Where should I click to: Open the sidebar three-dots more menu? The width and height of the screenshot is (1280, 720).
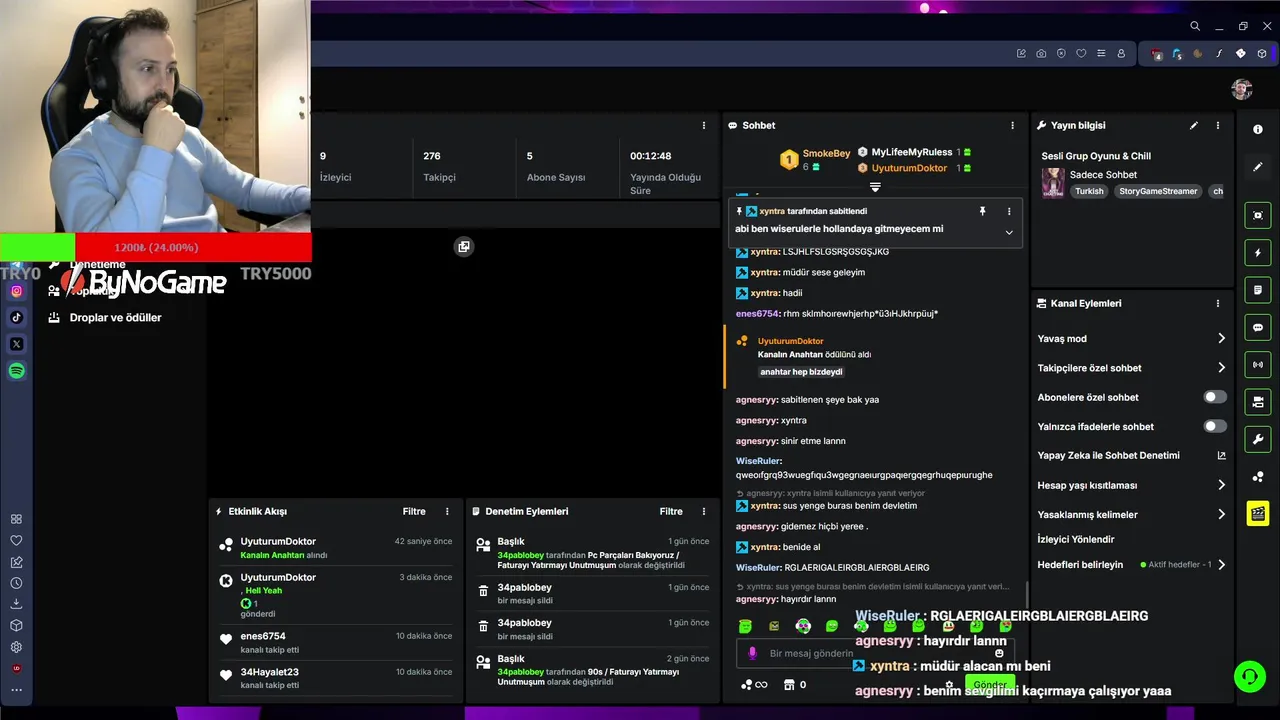point(16,690)
